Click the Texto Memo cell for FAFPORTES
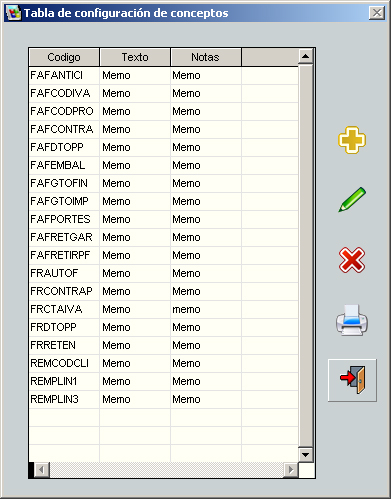Screen dimensions: 391x499 coord(135,219)
